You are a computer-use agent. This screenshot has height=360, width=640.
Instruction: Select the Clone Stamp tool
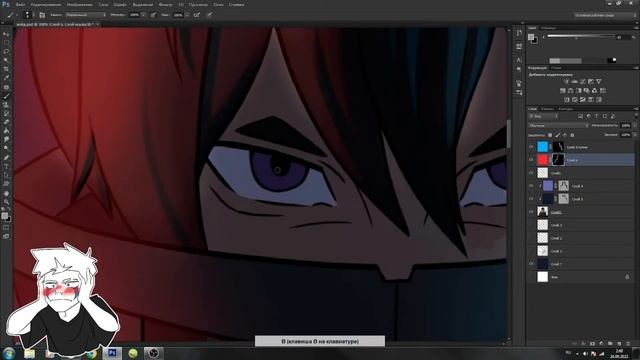[6, 105]
